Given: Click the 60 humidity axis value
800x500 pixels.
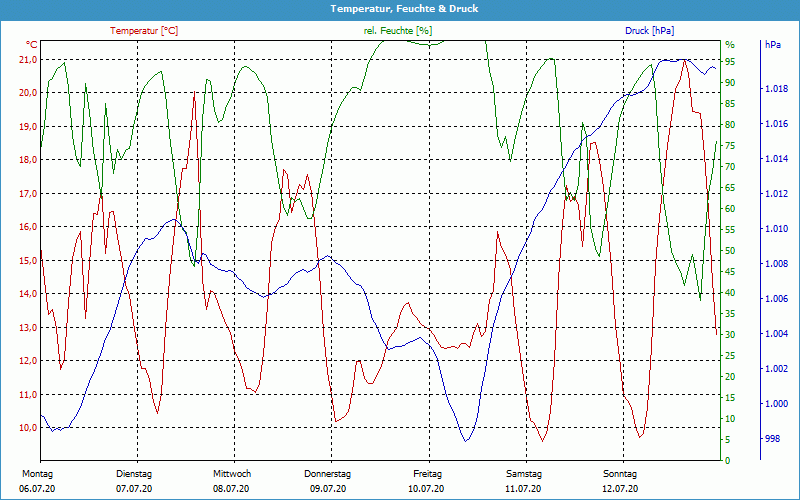Looking at the screenshot, I should point(730,209).
